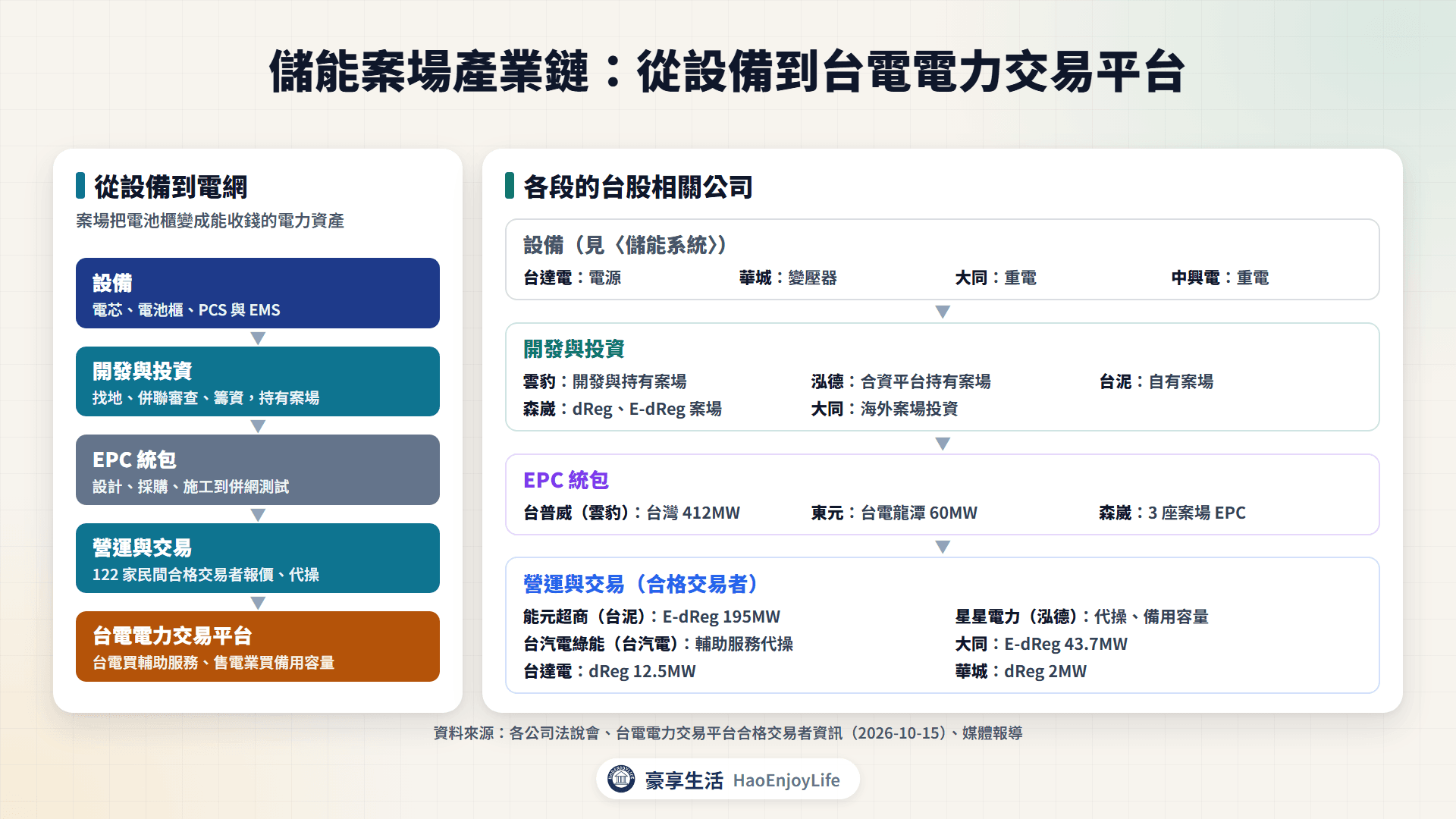
Task: Click the 豪享生活 HaoEnjoyLife brand name
Action: click(x=742, y=780)
